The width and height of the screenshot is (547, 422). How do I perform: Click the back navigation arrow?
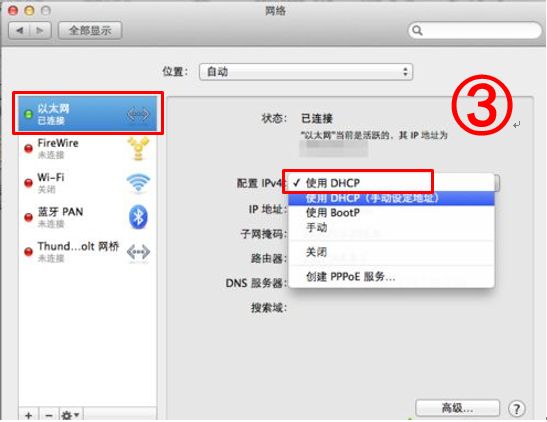coord(20,31)
